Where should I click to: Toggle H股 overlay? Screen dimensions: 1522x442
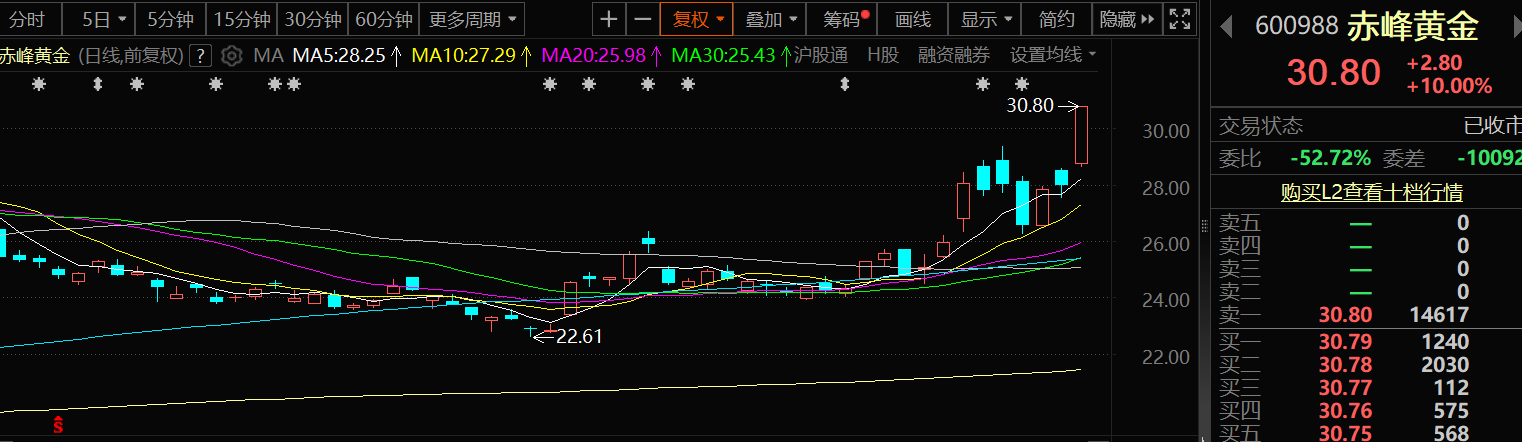pyautogui.click(x=882, y=55)
